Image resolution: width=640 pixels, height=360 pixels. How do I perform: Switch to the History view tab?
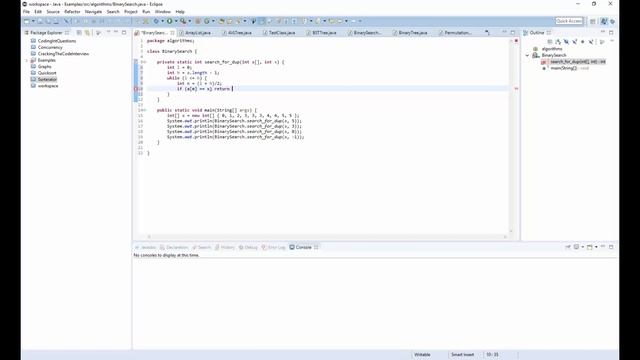(225, 247)
